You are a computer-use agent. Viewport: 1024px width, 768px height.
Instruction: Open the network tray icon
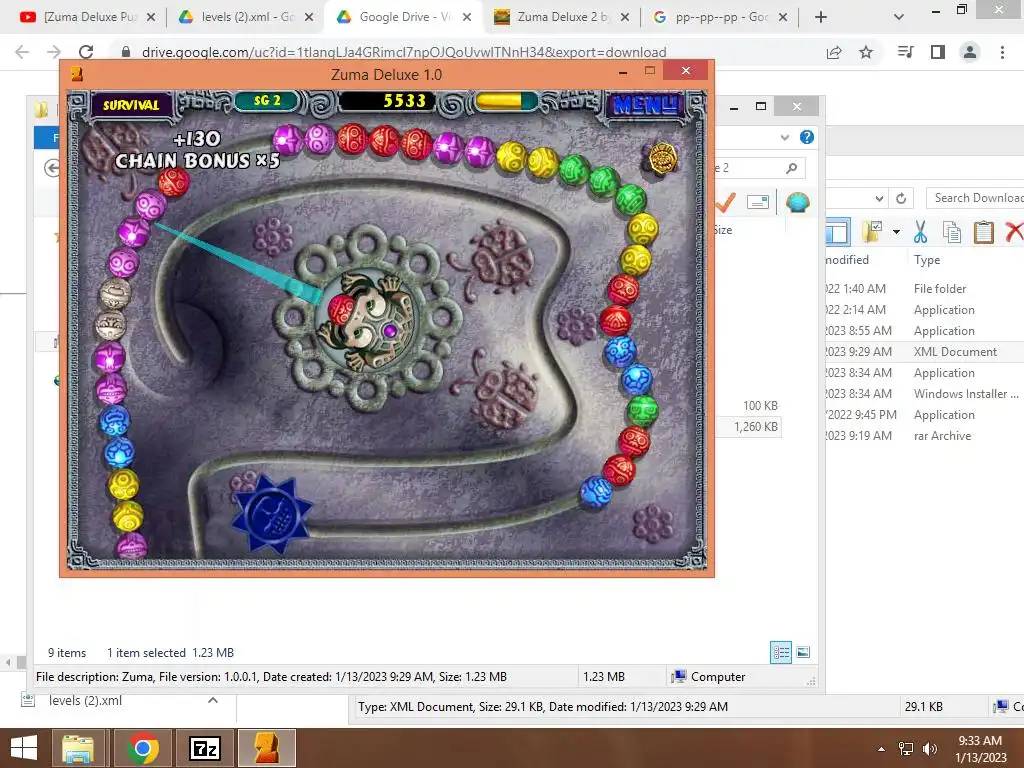906,749
